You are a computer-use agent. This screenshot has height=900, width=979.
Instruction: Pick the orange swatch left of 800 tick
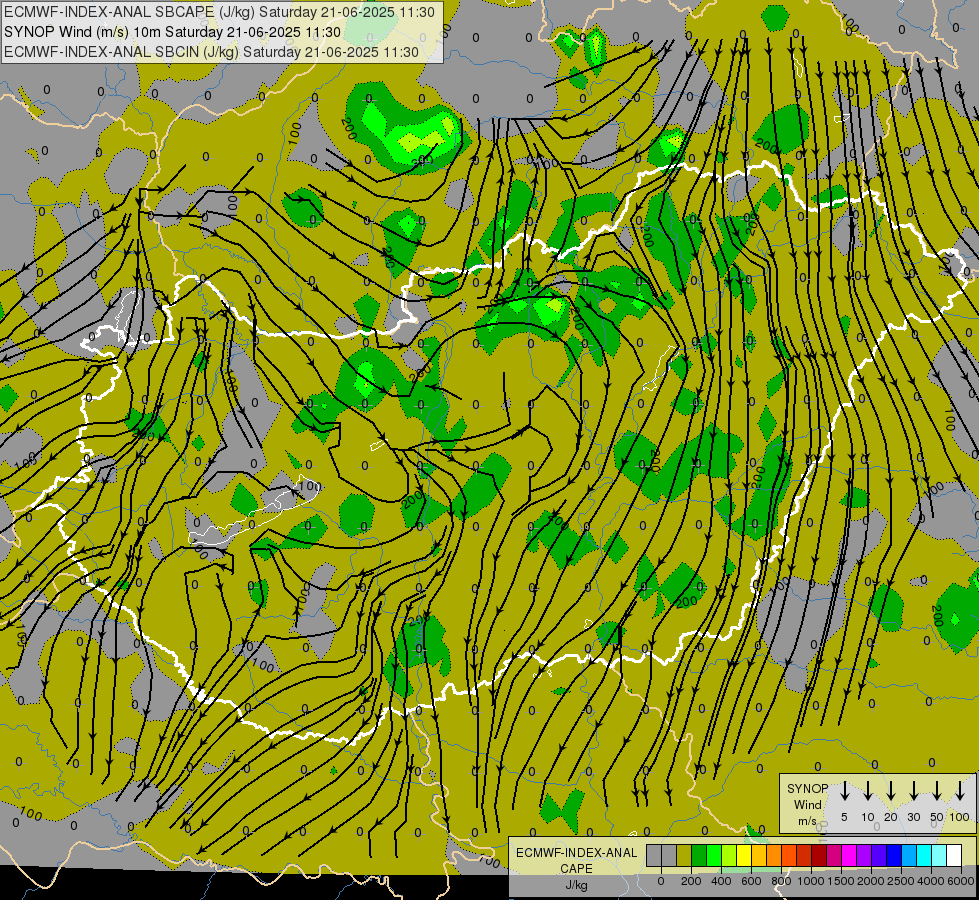click(774, 855)
